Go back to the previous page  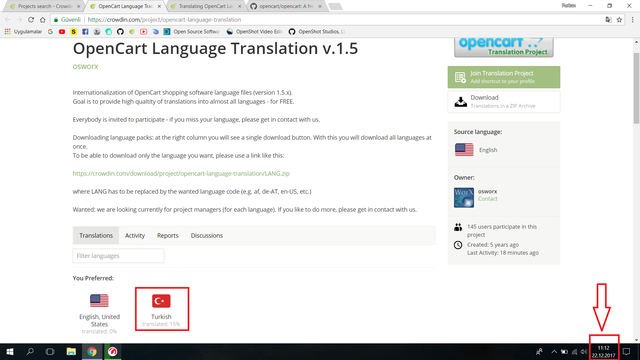click(x=8, y=20)
